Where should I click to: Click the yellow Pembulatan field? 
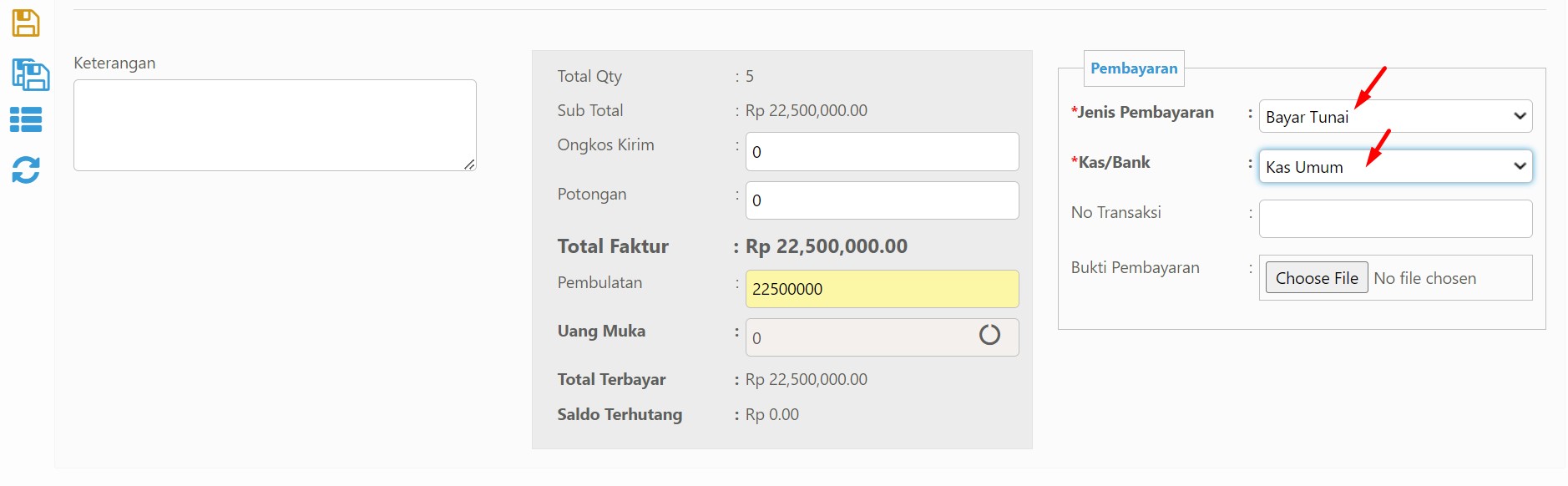pos(882,289)
